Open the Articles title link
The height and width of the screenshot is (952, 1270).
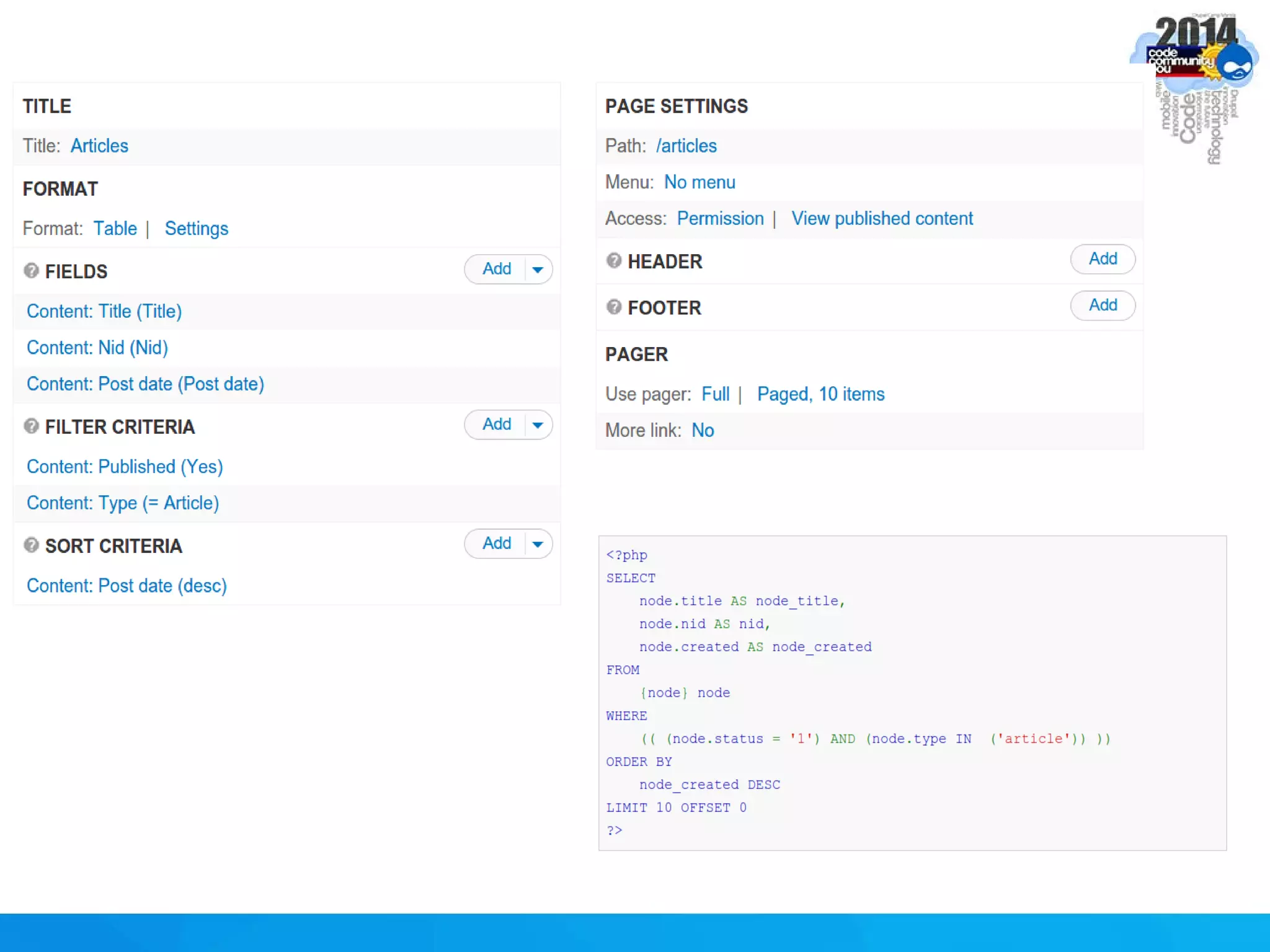tap(99, 146)
